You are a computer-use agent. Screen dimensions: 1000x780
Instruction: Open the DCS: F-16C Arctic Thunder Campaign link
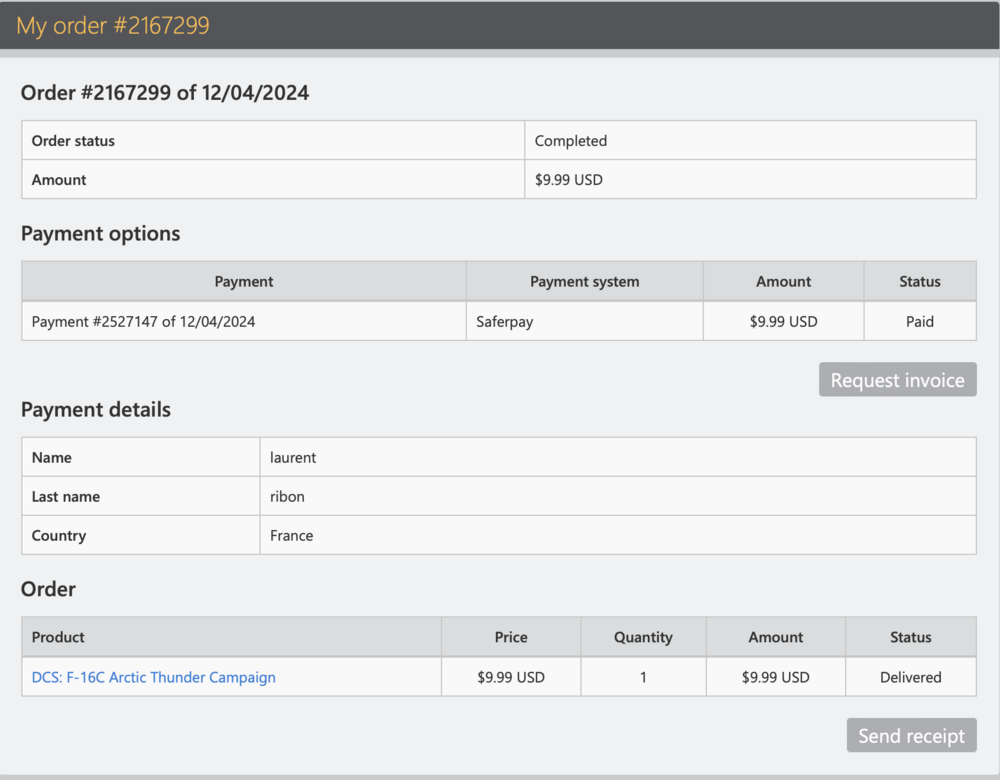153,677
